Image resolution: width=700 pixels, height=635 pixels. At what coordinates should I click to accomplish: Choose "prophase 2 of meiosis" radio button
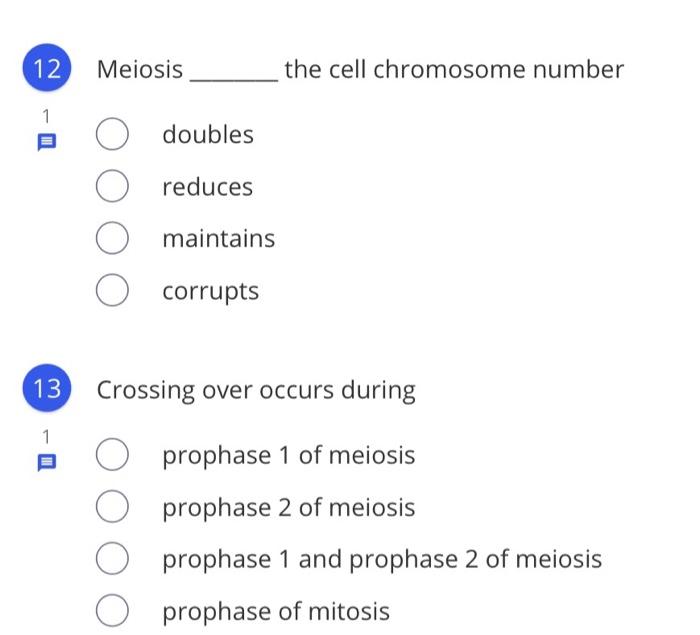coord(112,506)
